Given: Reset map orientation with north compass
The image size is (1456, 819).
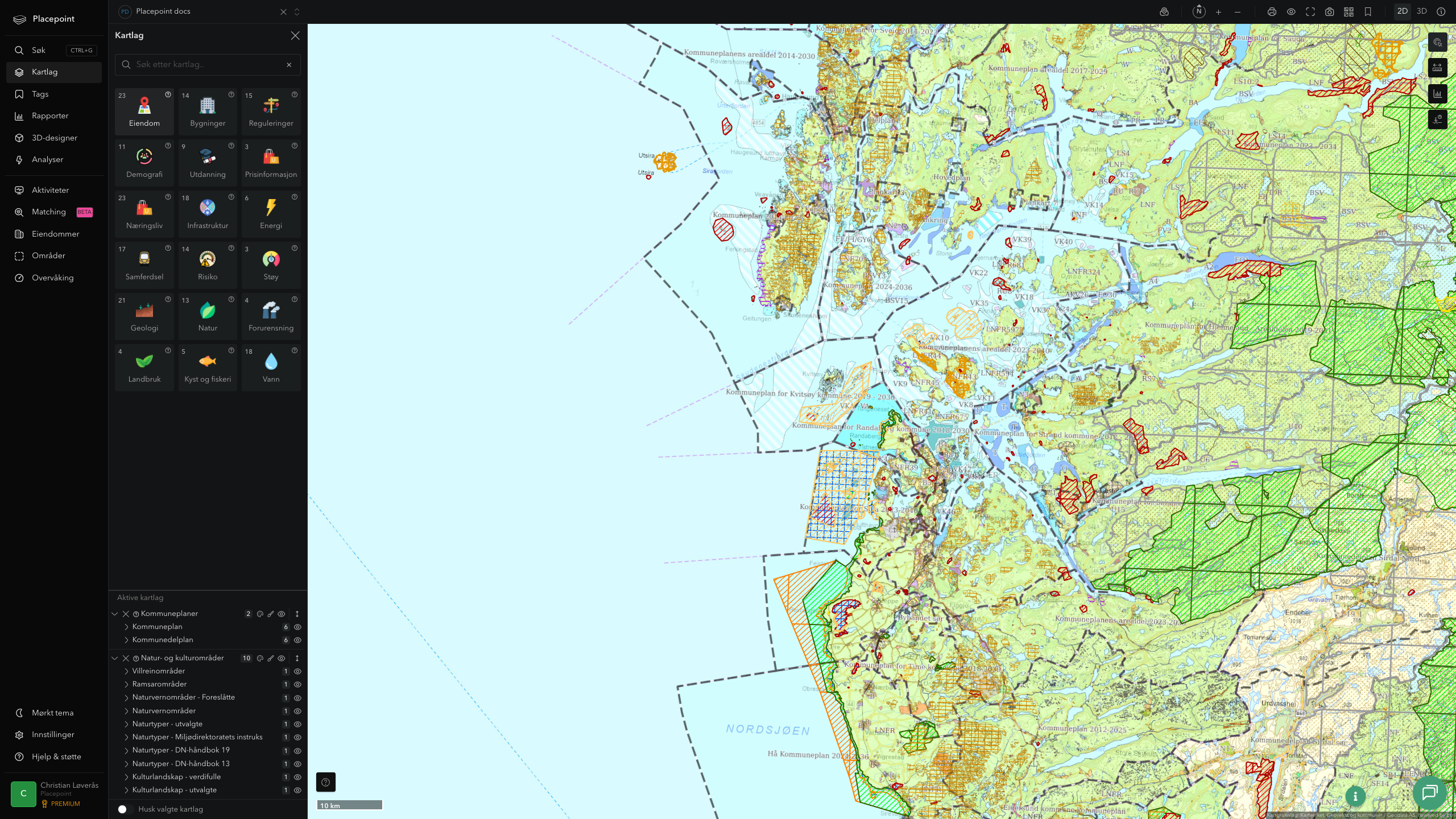Looking at the screenshot, I should tap(1199, 11).
